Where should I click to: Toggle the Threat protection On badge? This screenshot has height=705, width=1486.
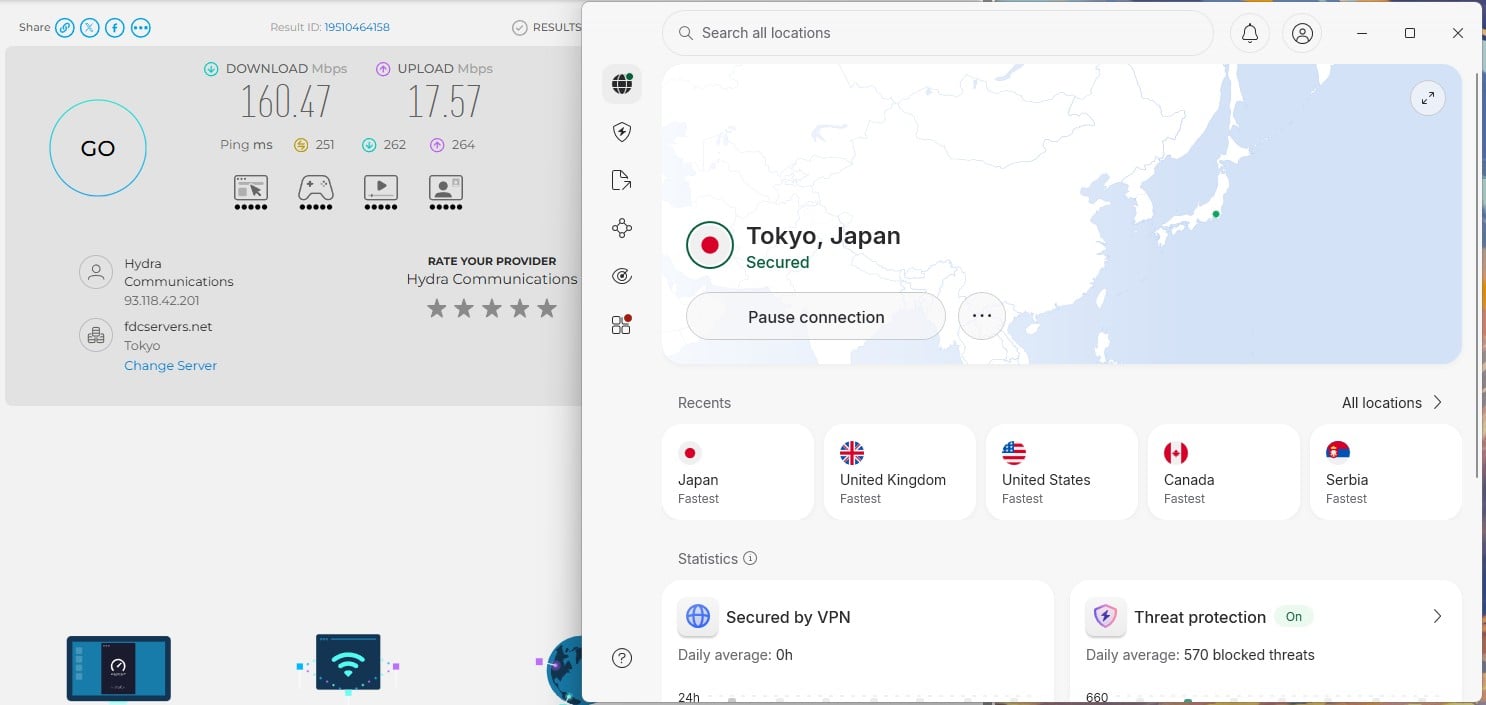pos(1294,617)
